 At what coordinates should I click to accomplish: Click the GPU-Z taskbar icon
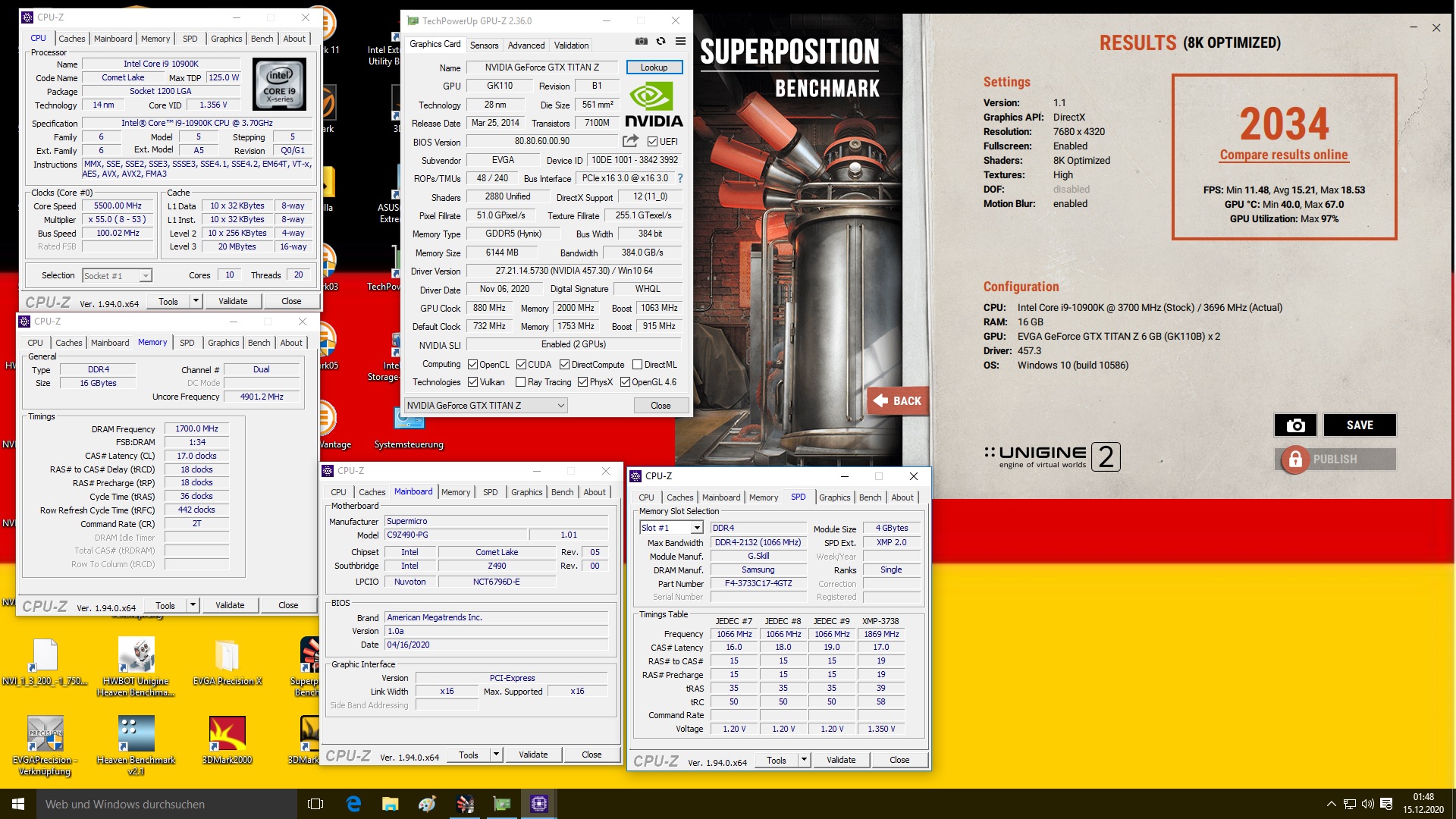tap(502, 804)
